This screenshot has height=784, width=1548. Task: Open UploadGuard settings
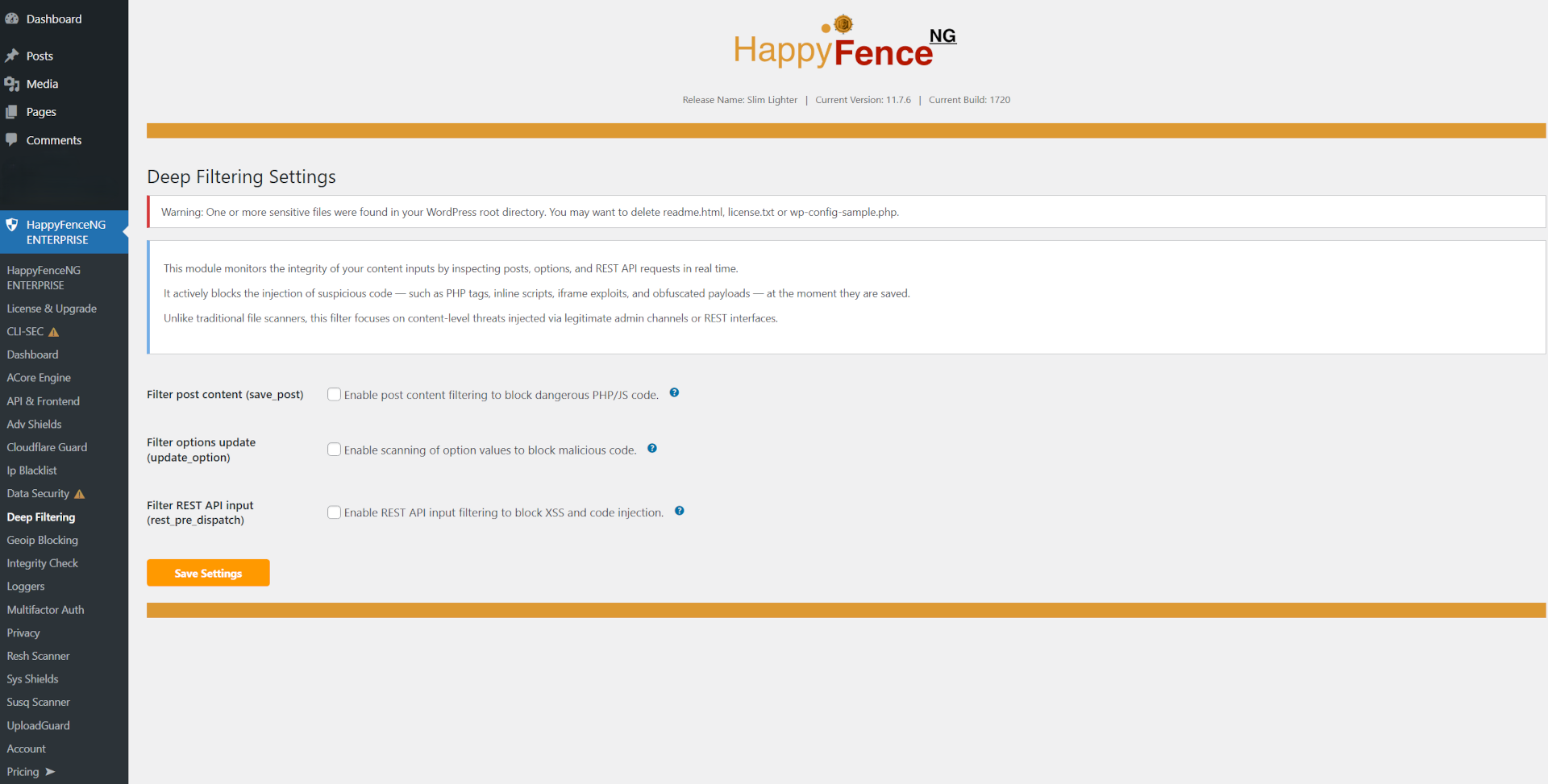click(38, 726)
